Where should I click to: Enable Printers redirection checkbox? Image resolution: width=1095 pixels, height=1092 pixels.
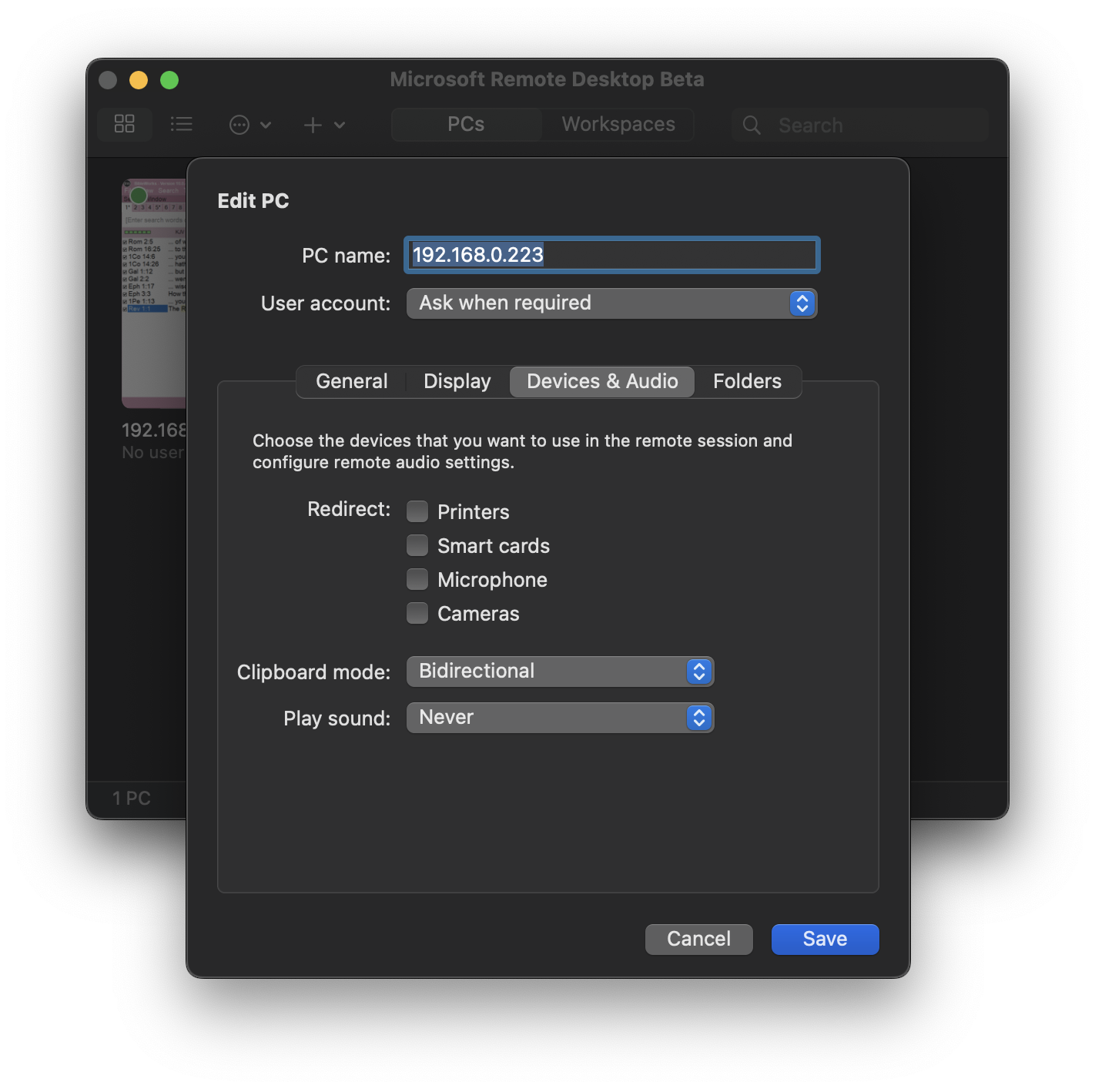417,511
